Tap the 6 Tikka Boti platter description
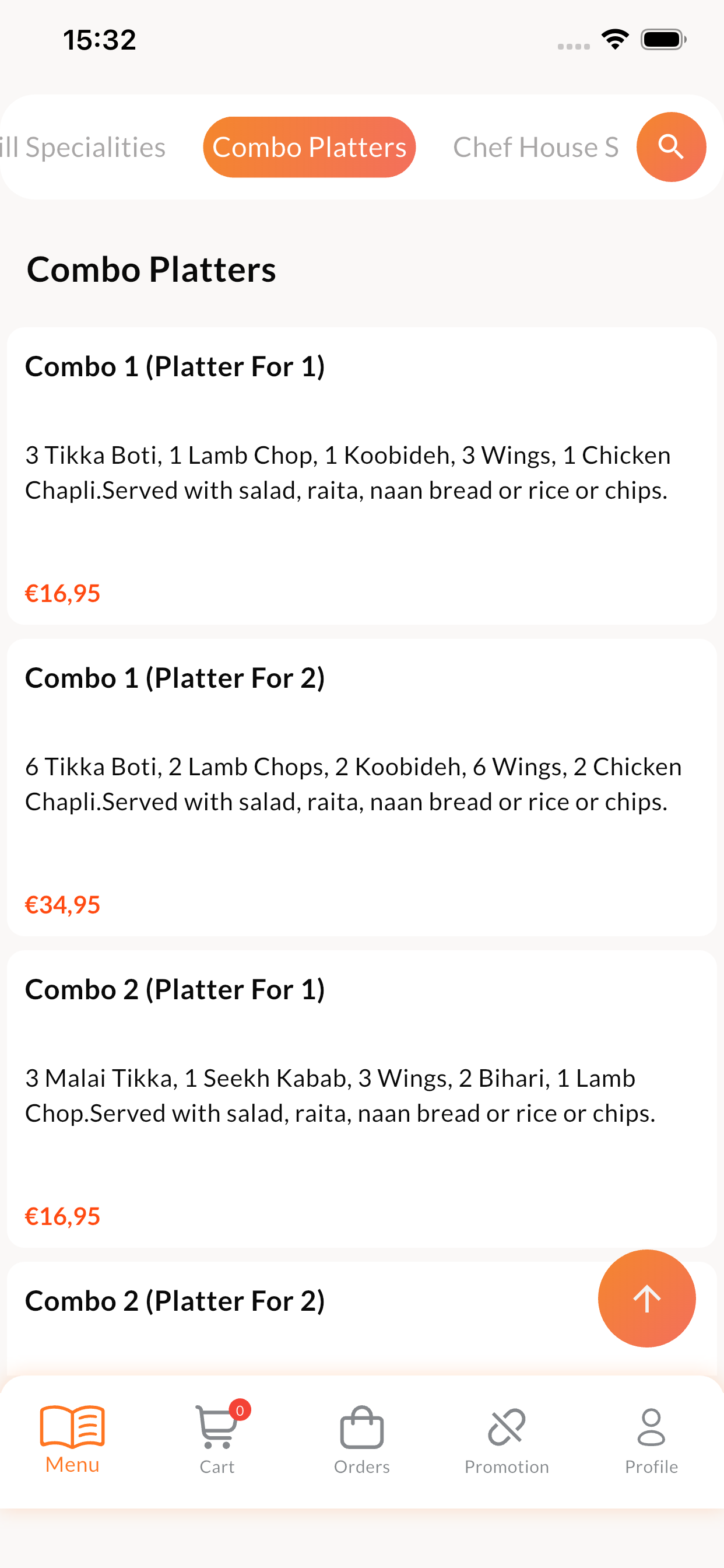724x1568 pixels. click(353, 784)
